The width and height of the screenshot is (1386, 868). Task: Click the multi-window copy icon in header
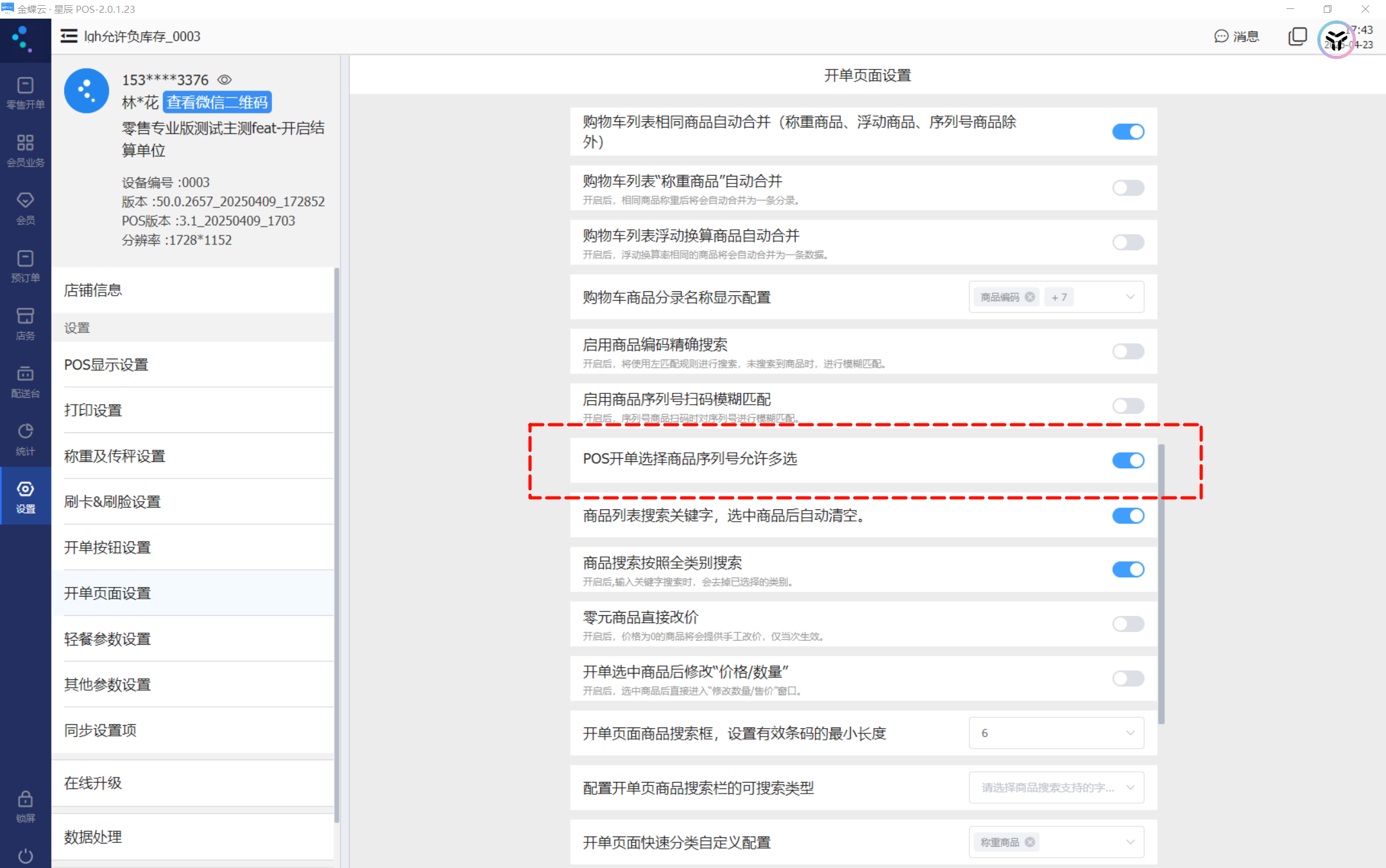1297,37
